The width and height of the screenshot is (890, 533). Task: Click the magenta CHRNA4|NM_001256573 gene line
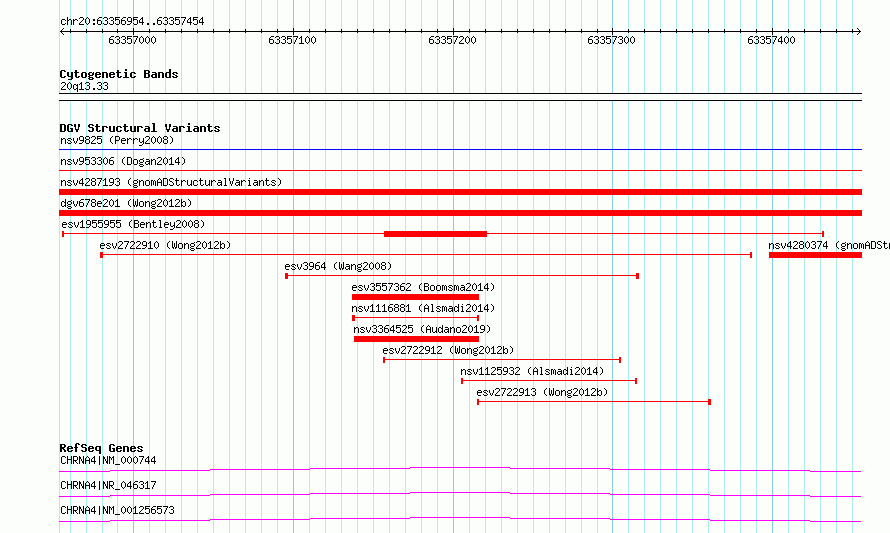pos(460,519)
